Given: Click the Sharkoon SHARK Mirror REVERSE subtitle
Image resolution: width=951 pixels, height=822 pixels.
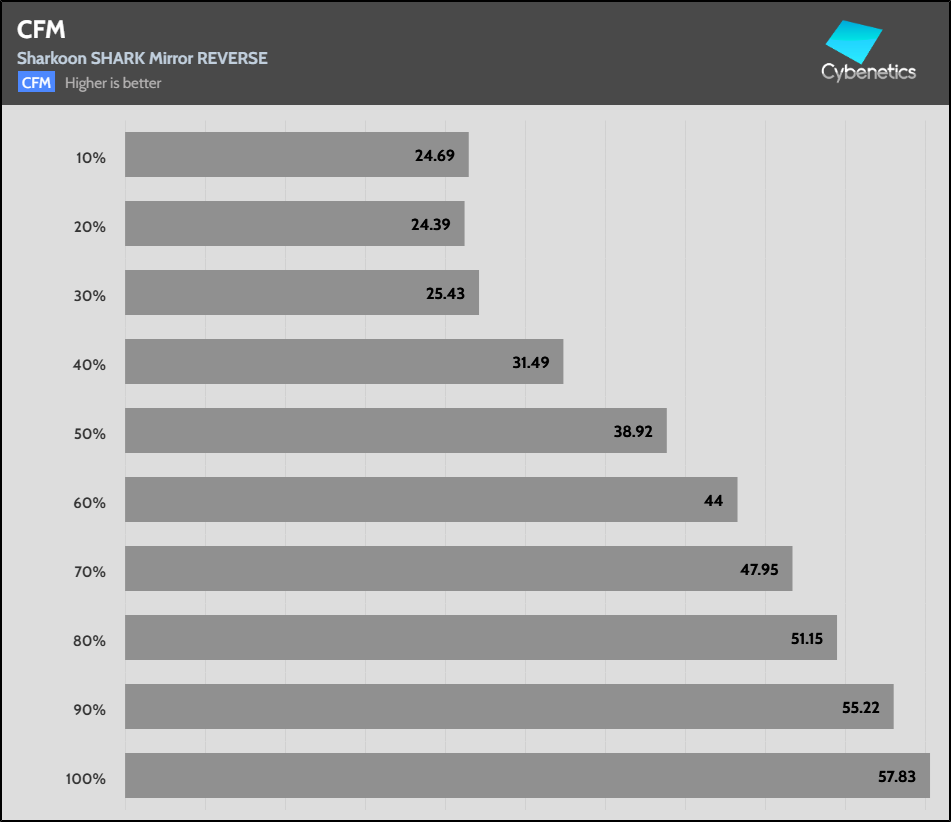Looking at the screenshot, I should pos(142,58).
